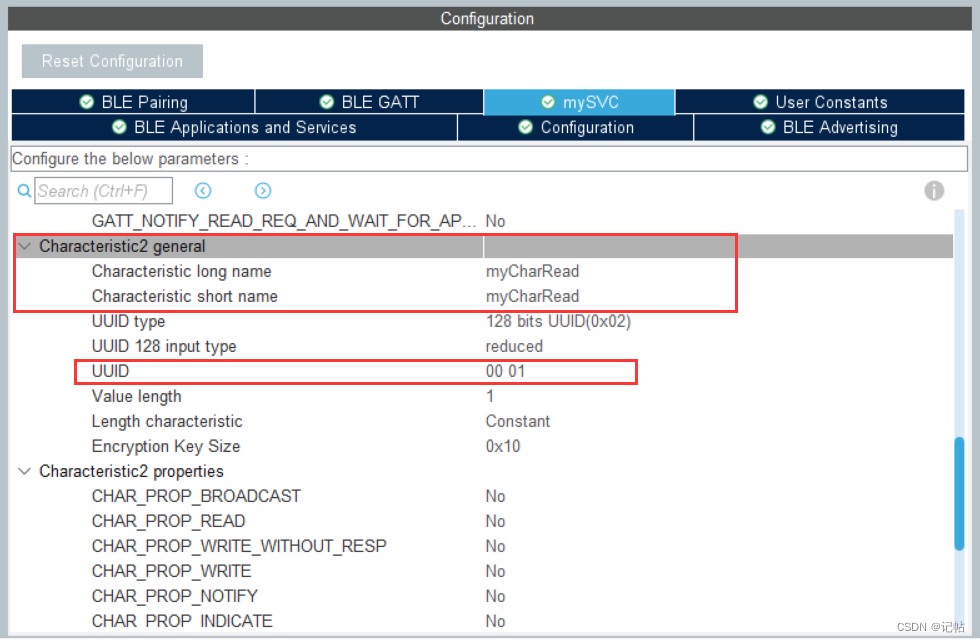The width and height of the screenshot is (980, 642).
Task: Change GATT_NOTIFY_READ_REQ_AND_WAIT_FOR_AP value No
Action: coord(496,221)
